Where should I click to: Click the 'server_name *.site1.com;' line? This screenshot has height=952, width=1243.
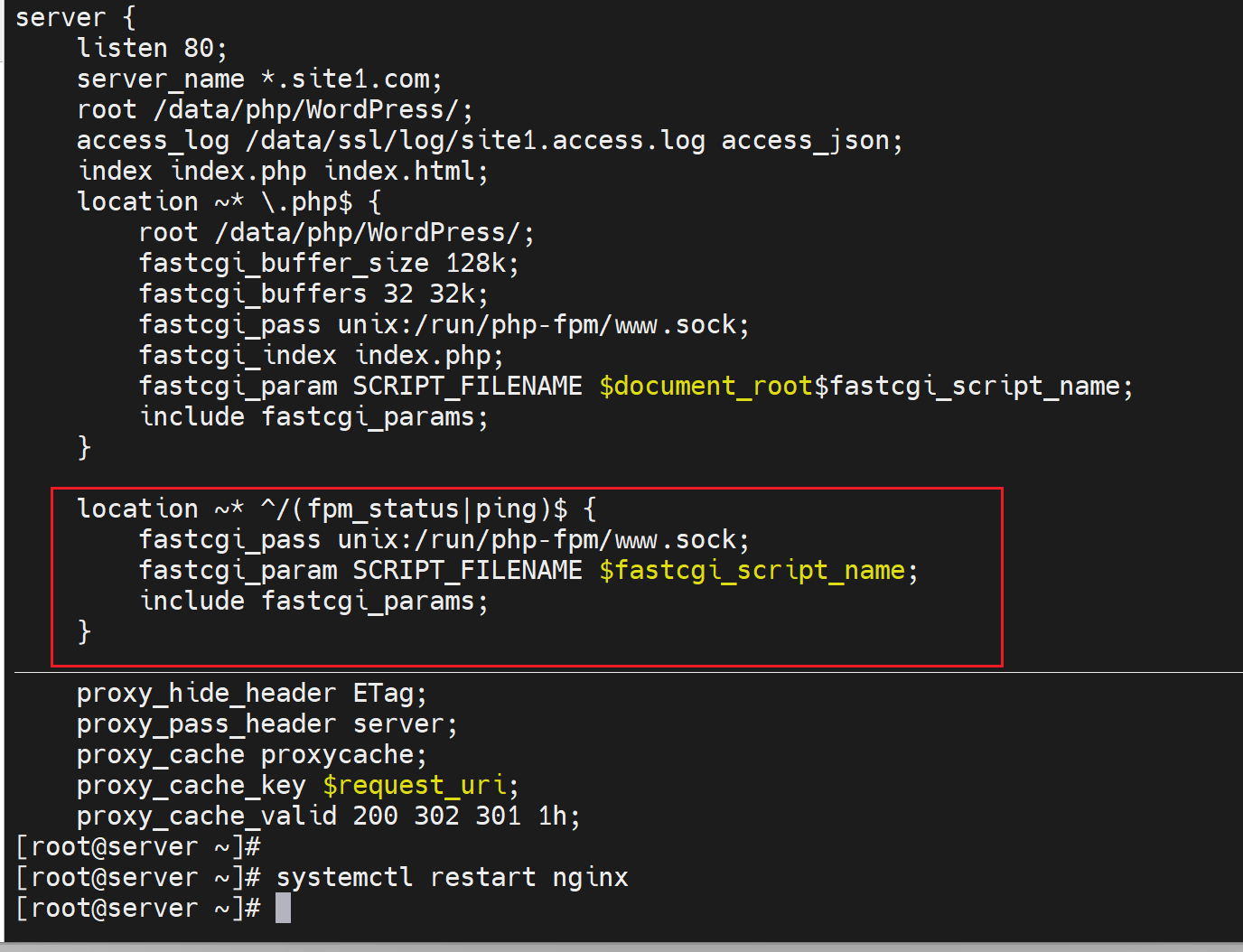pyautogui.click(x=259, y=79)
